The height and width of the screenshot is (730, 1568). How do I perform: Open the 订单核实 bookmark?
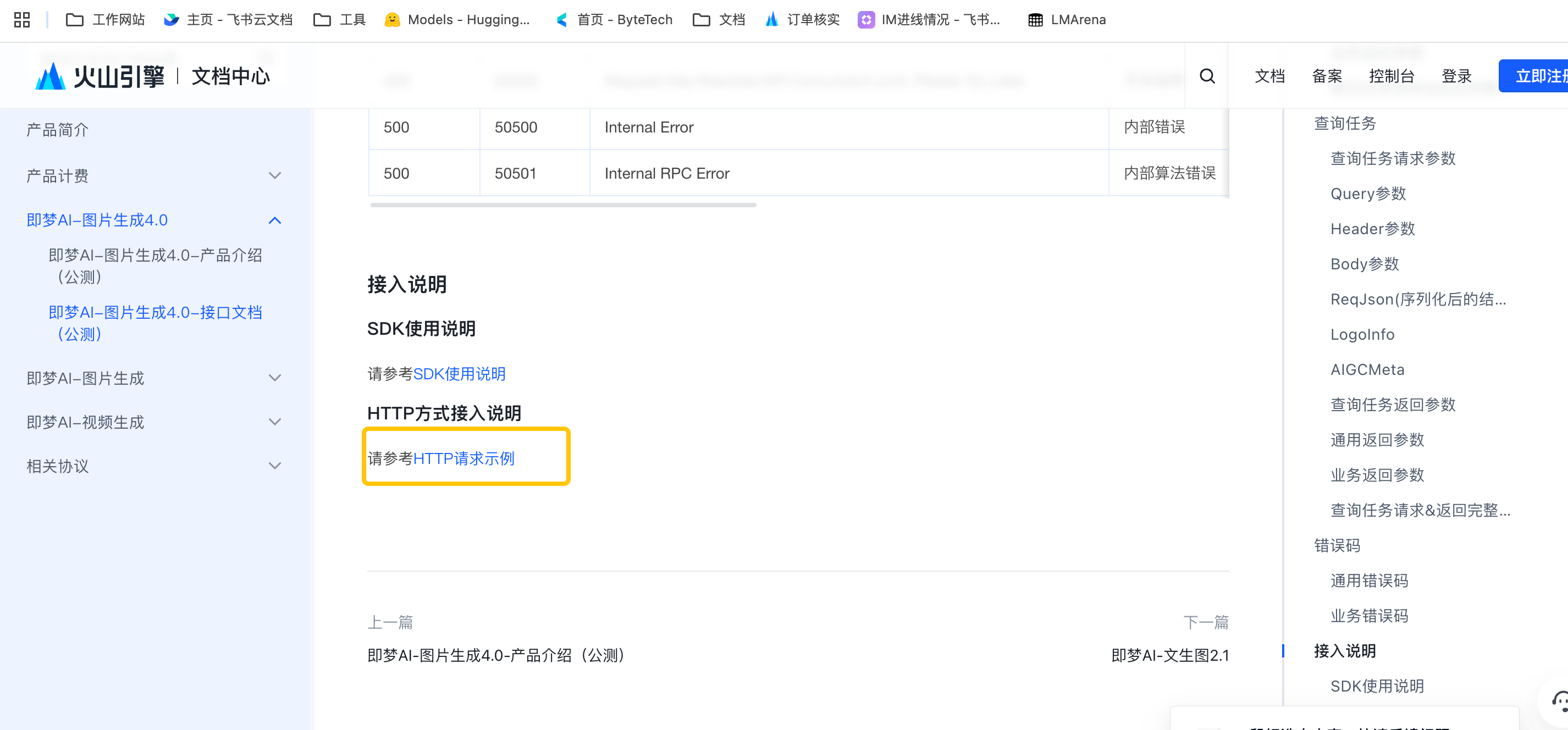tap(802, 19)
